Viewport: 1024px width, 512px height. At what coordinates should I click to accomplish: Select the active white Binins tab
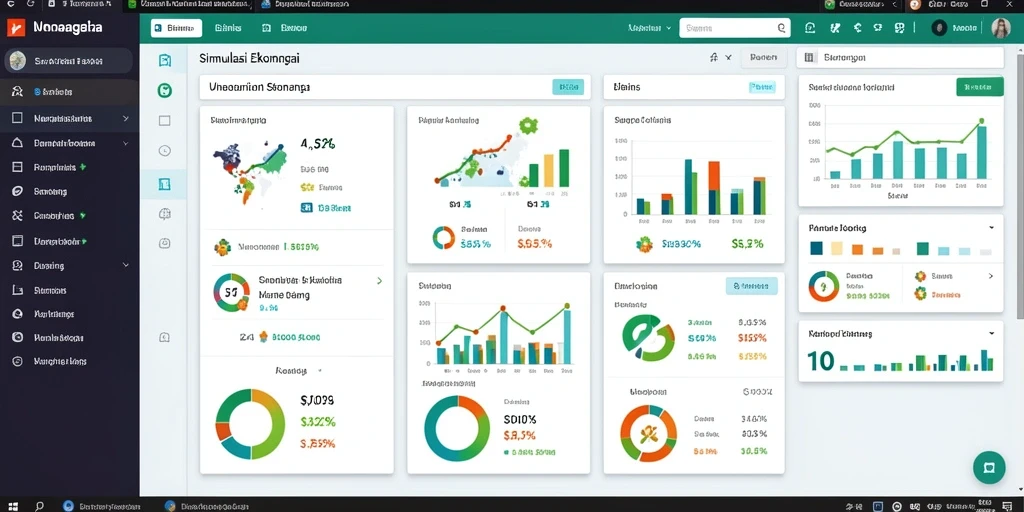176,28
